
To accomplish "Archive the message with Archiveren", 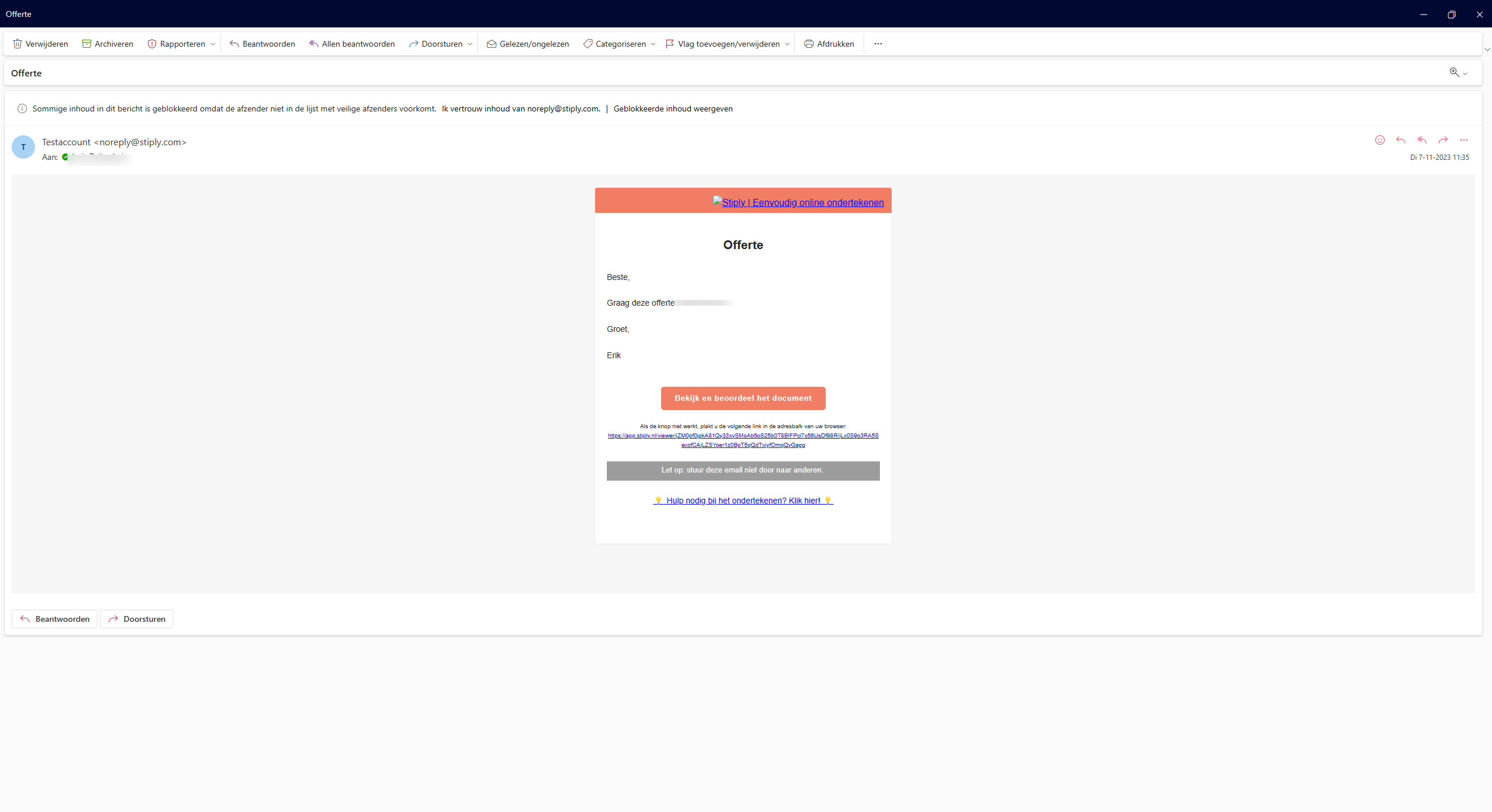I will click(x=107, y=44).
